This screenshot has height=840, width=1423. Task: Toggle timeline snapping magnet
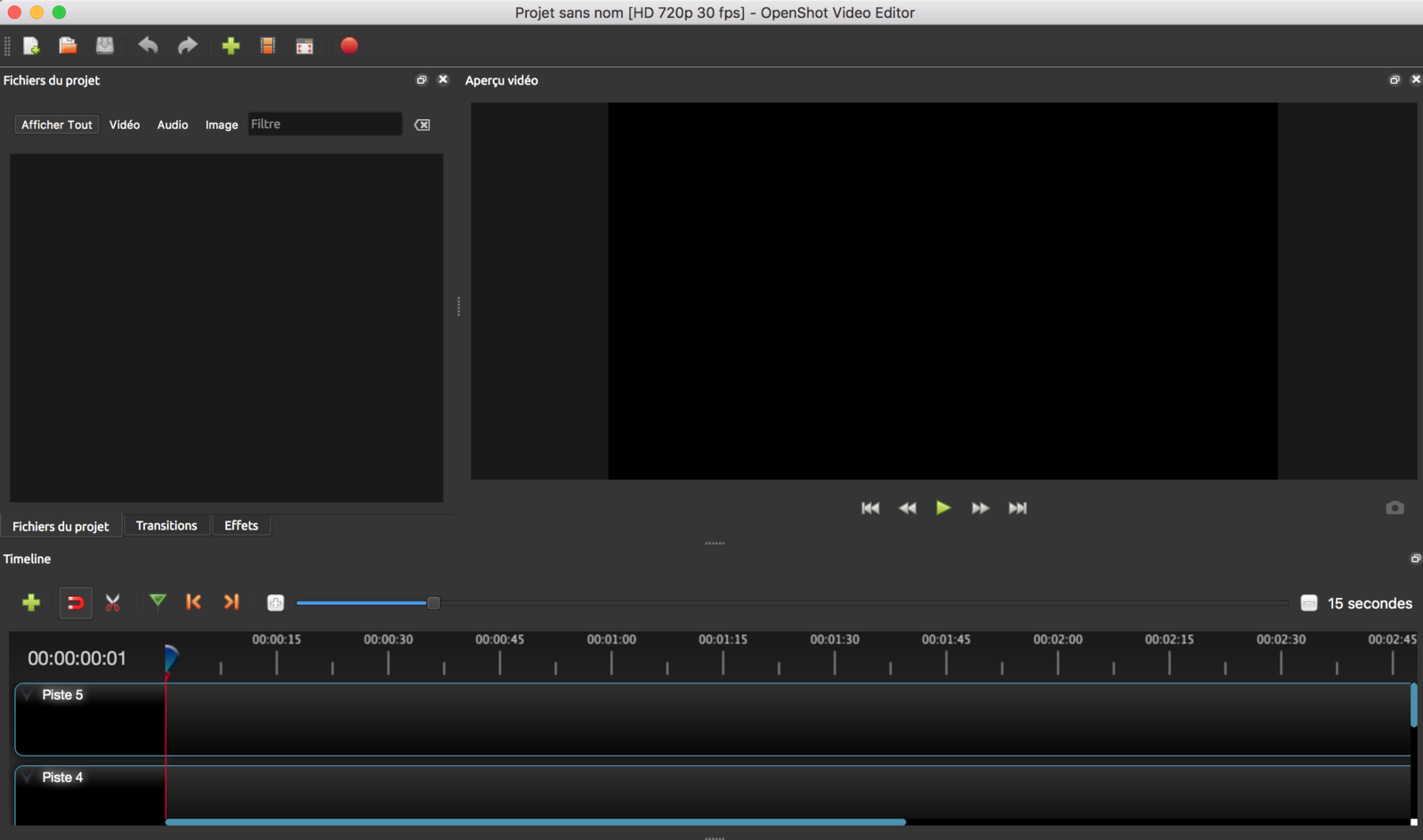[x=76, y=603]
